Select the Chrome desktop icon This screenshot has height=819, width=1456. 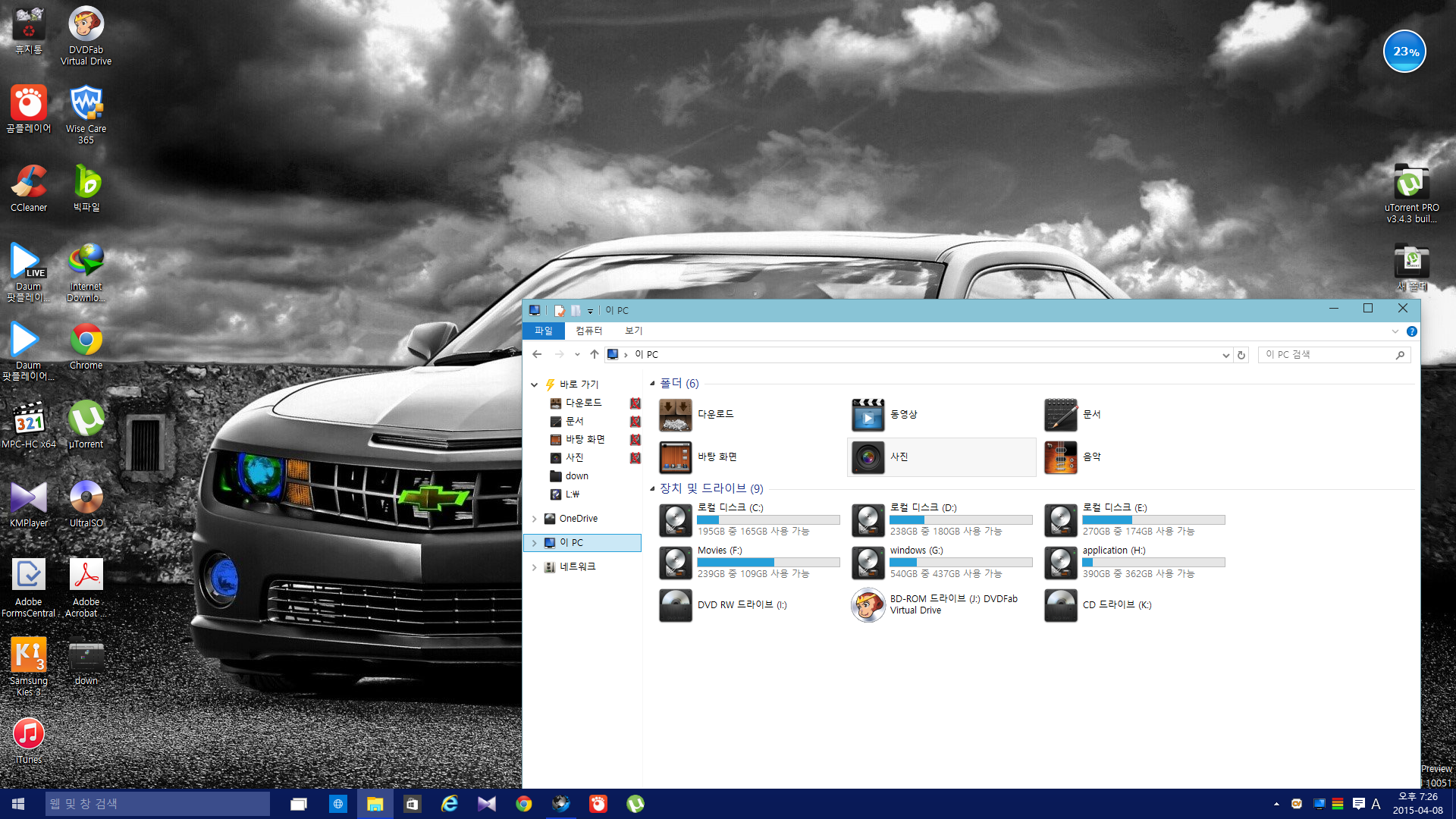tap(86, 346)
